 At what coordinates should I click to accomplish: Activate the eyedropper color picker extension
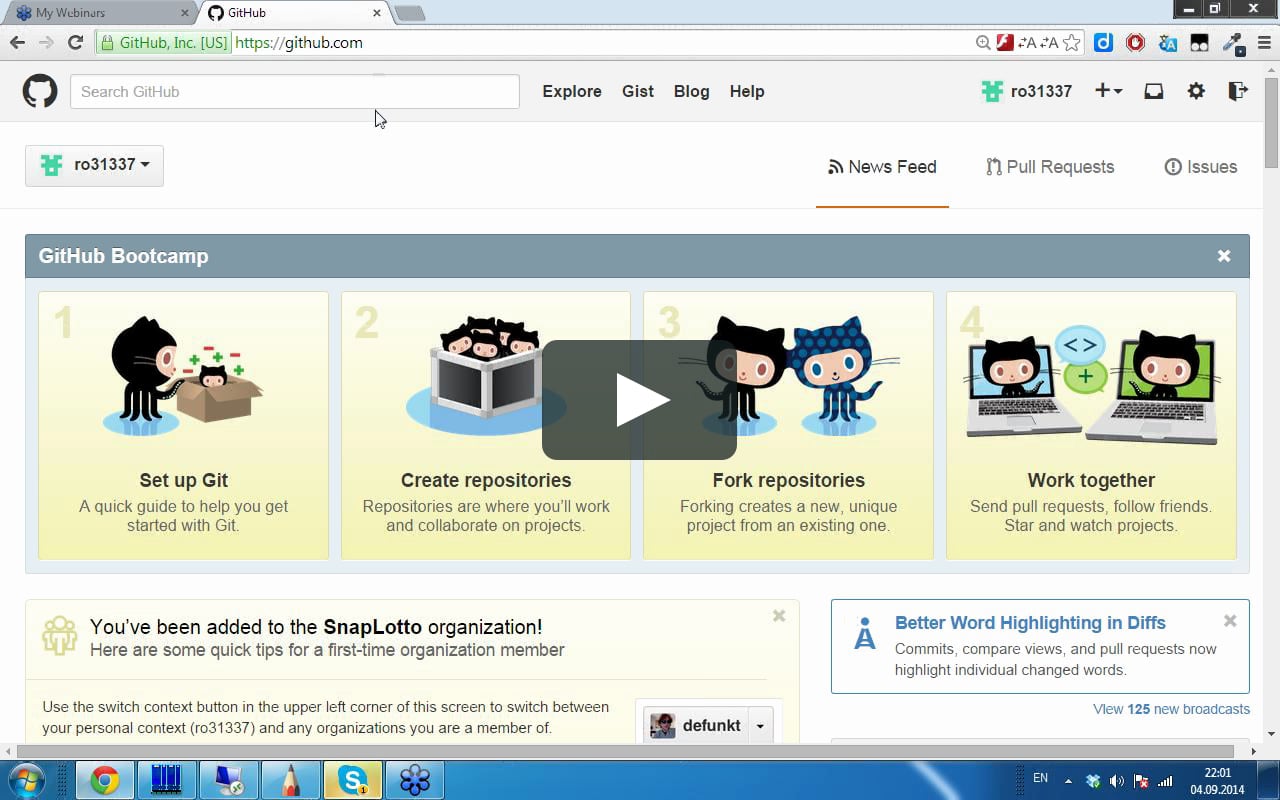[1232, 42]
